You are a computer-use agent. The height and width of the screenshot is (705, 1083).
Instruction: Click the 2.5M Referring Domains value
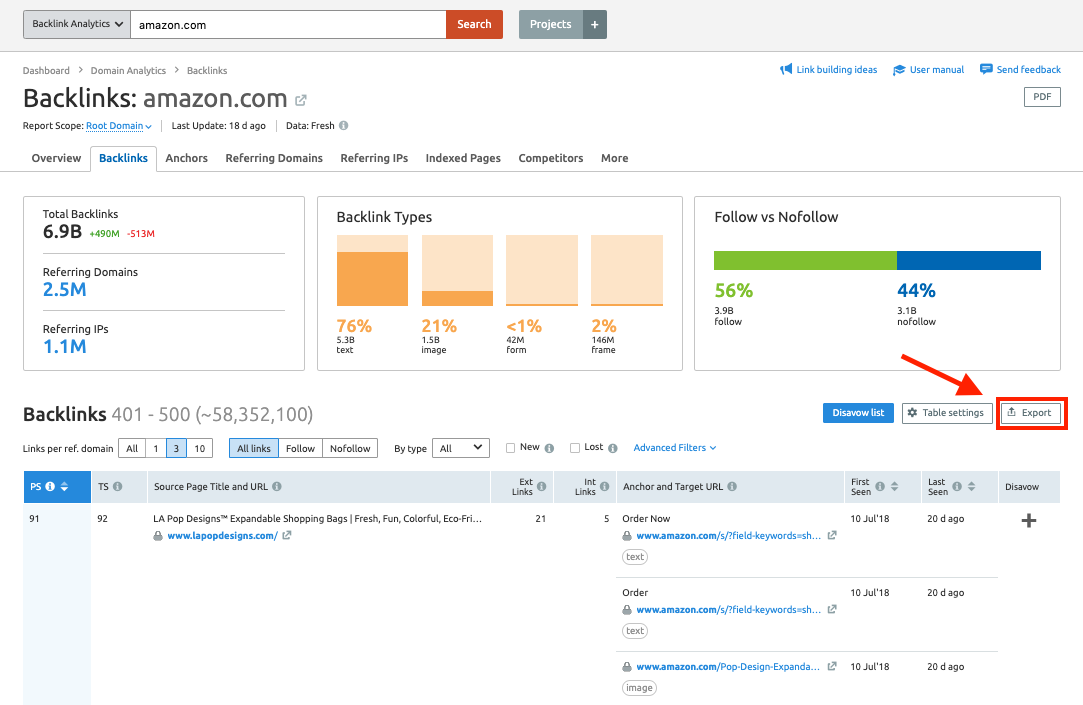pyautogui.click(x=65, y=290)
